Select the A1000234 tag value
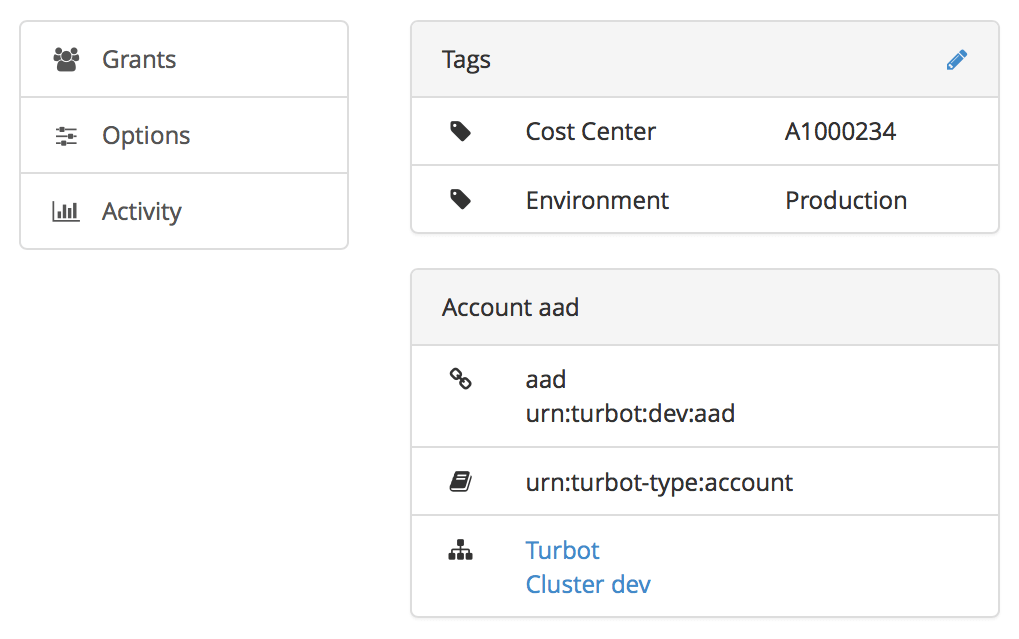Image resolution: width=1019 pixels, height=639 pixels. 840,131
